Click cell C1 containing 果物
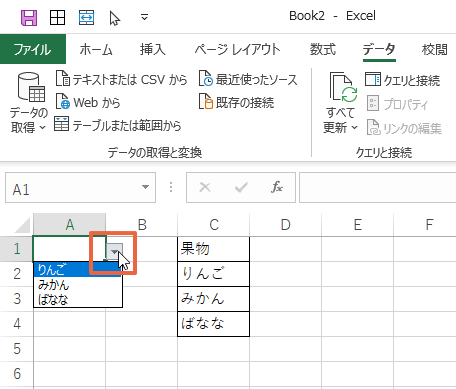Image resolution: width=456 pixels, height=389 pixels. [x=214, y=249]
